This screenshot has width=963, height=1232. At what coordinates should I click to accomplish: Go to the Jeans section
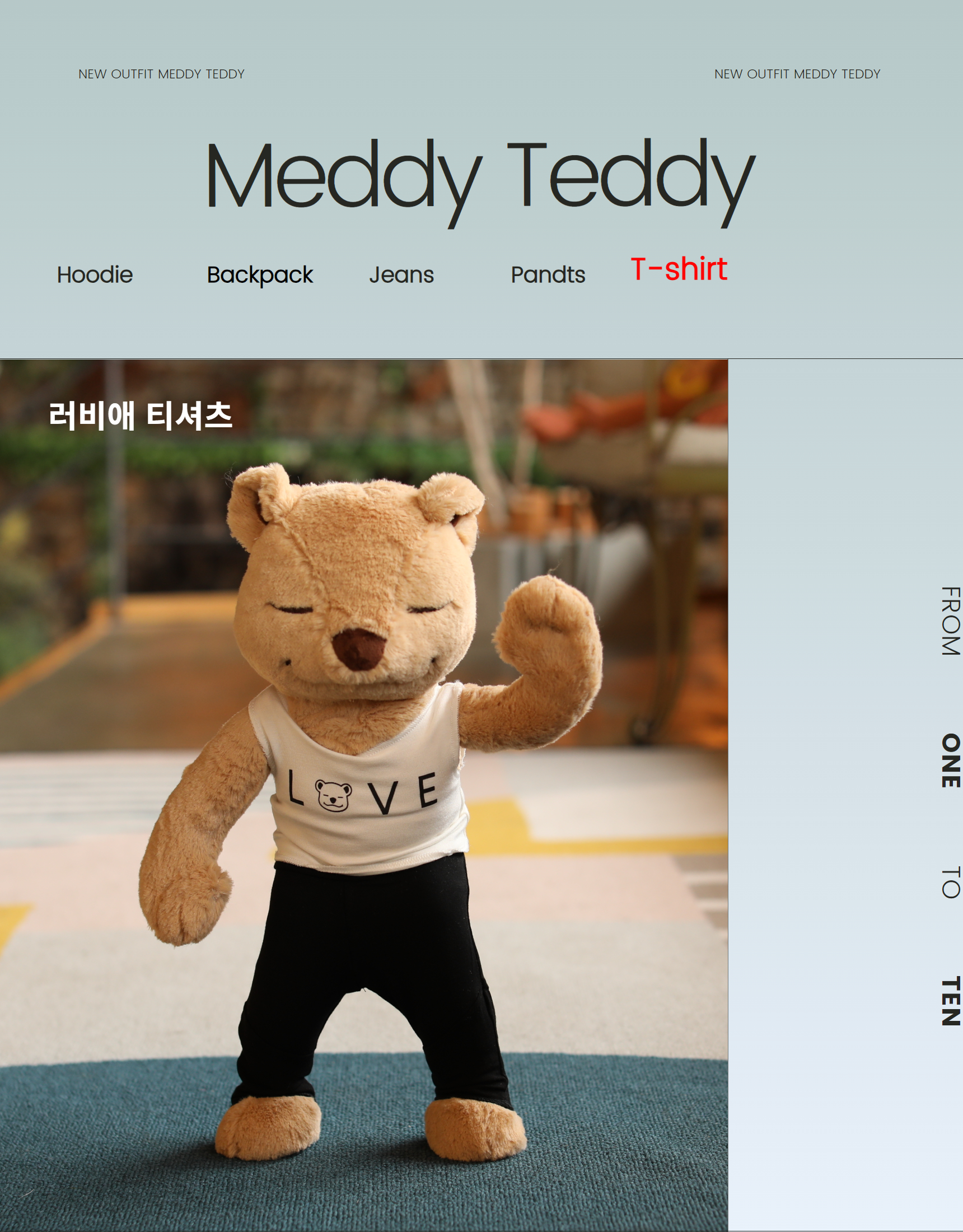[401, 275]
